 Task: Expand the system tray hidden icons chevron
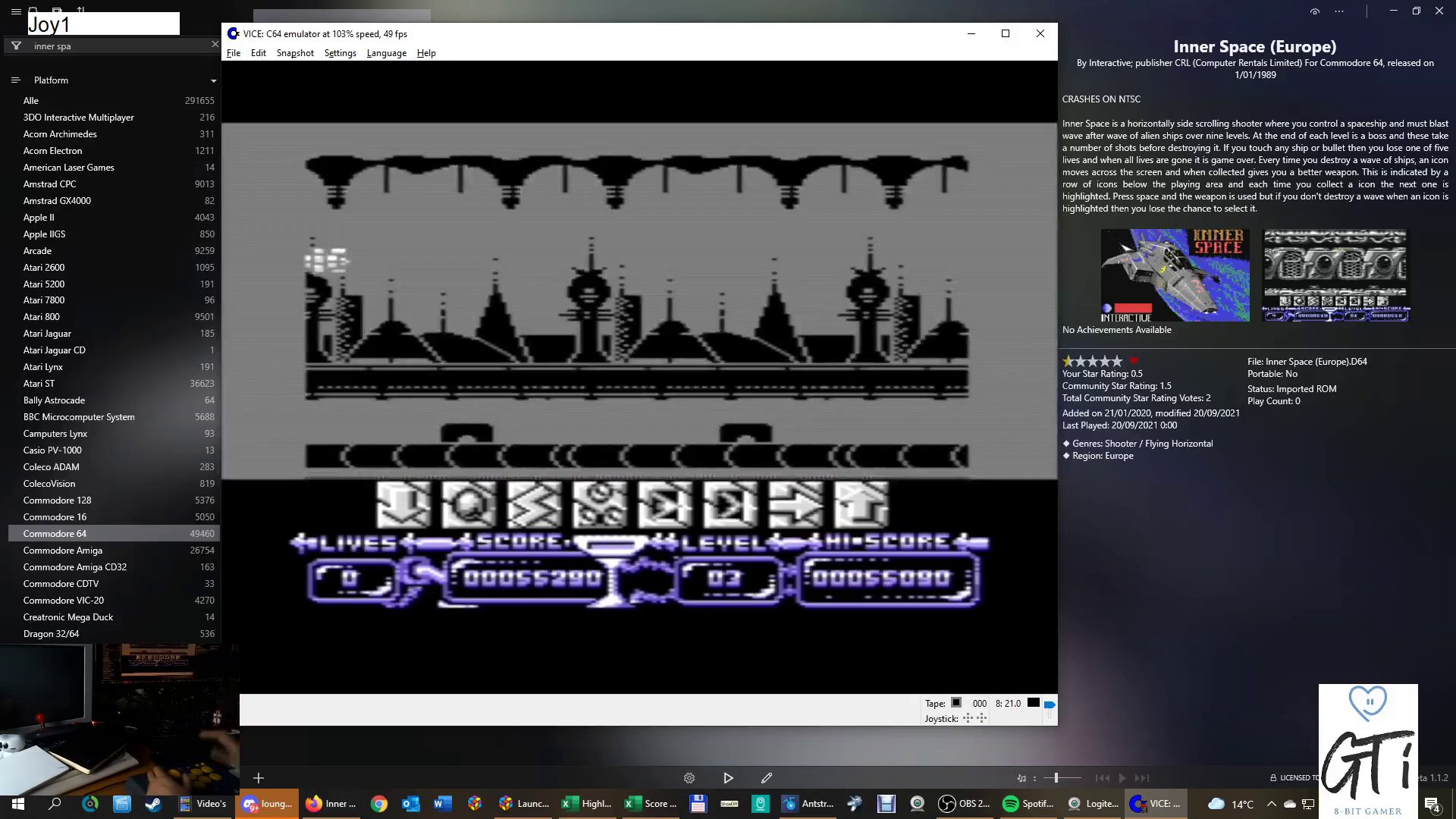[1271, 804]
